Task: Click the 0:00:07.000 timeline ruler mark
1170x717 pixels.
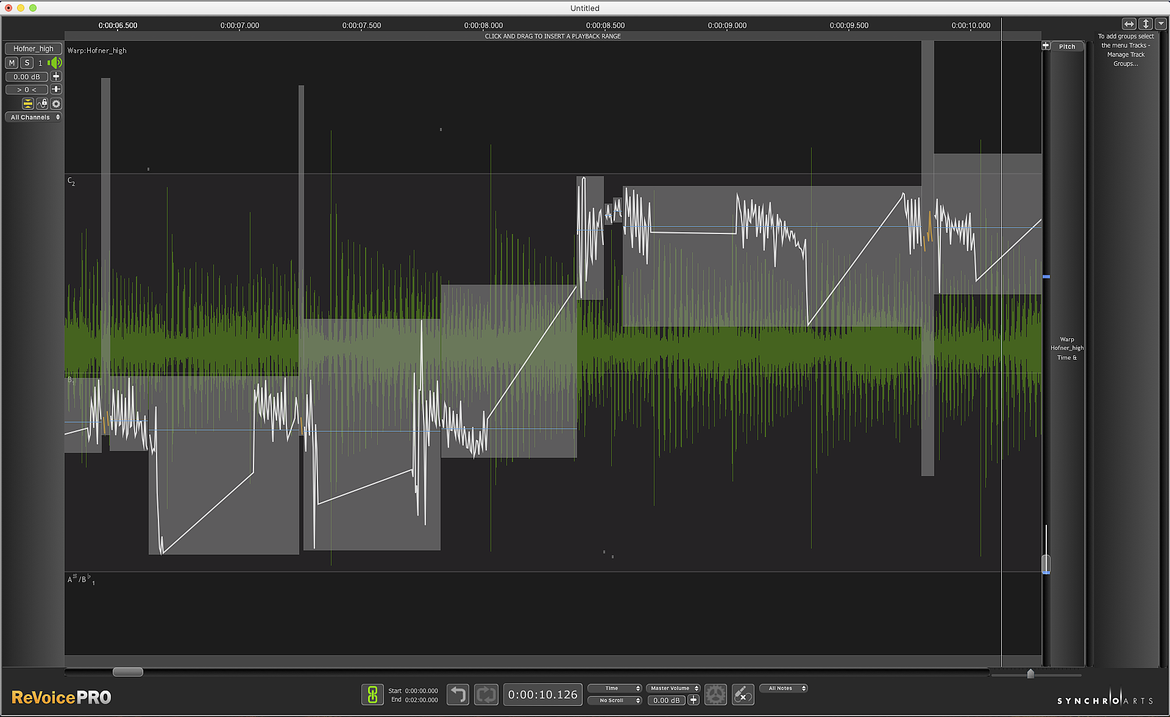Action: (240, 25)
